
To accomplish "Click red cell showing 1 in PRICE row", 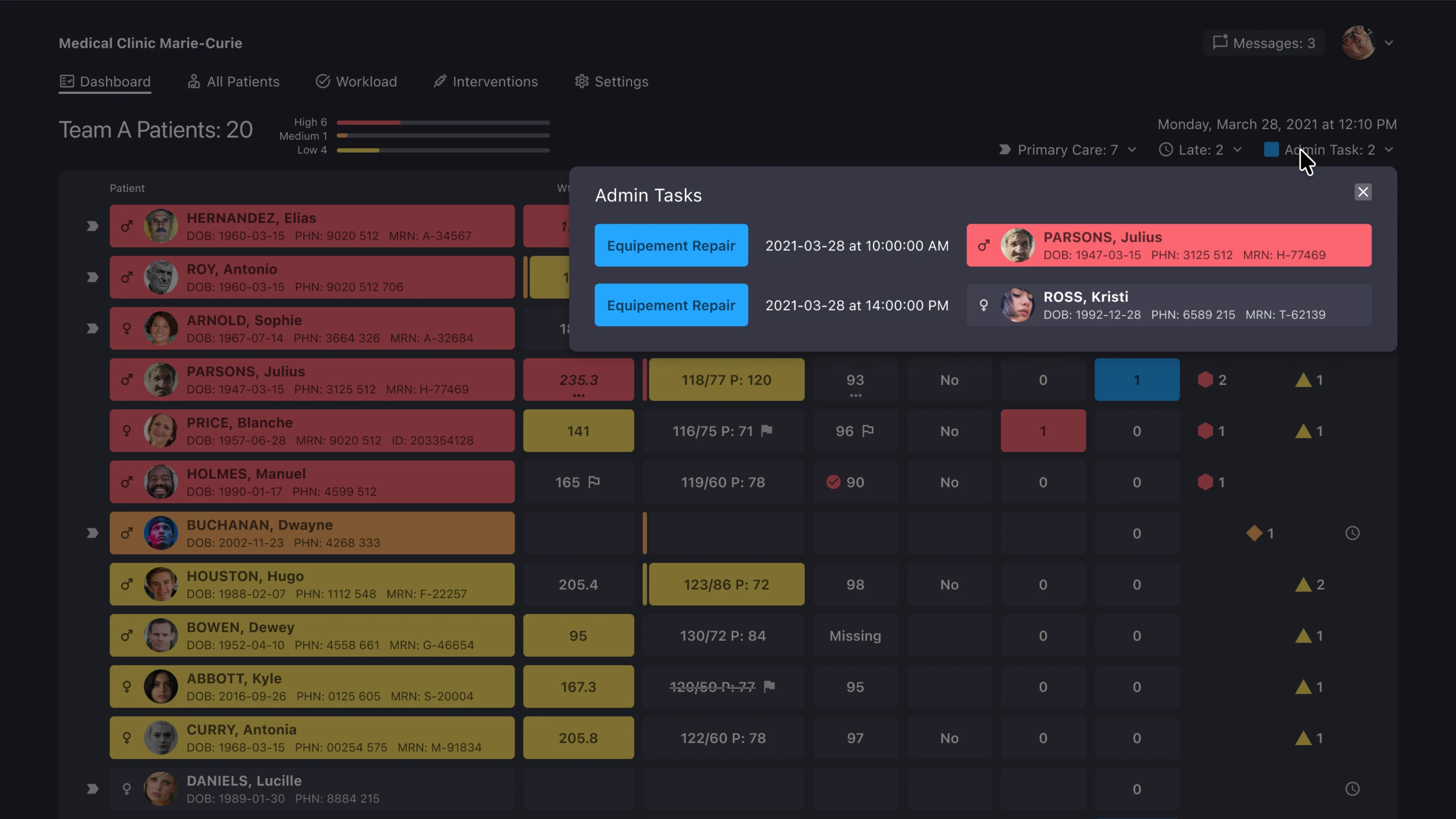I will pyautogui.click(x=1043, y=431).
